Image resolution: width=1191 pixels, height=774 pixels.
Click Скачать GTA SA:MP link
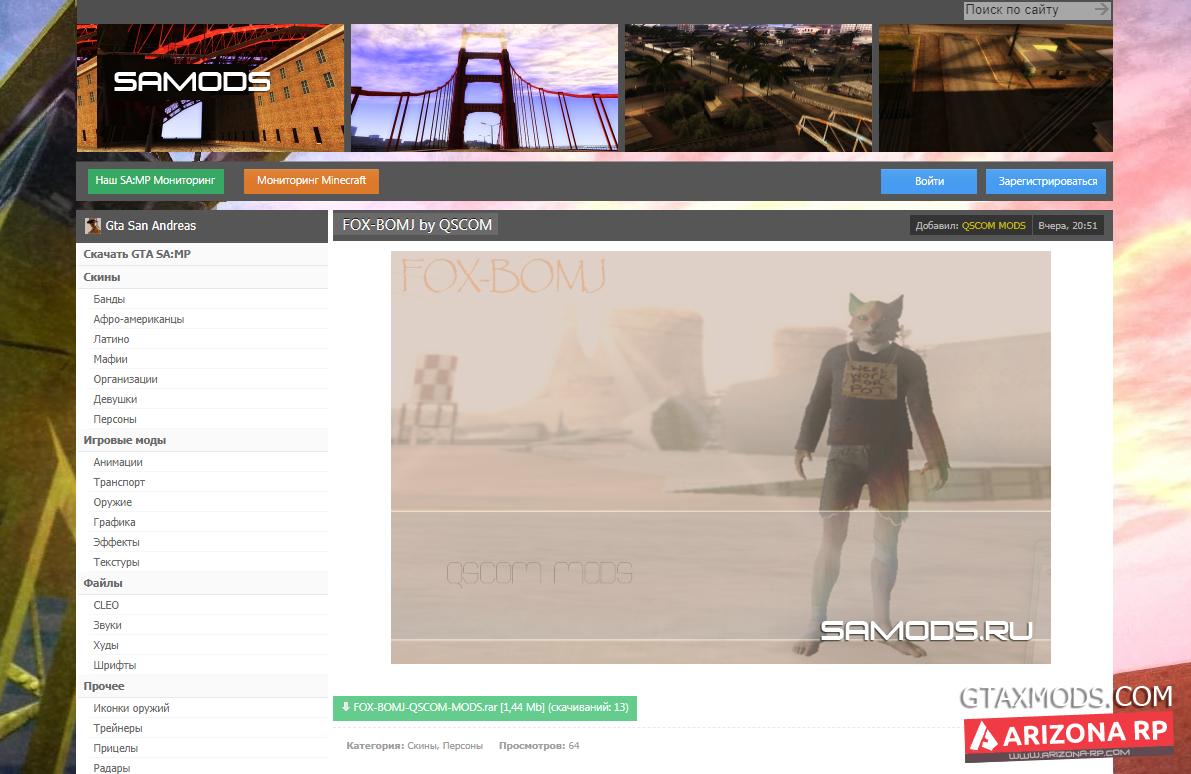137,254
